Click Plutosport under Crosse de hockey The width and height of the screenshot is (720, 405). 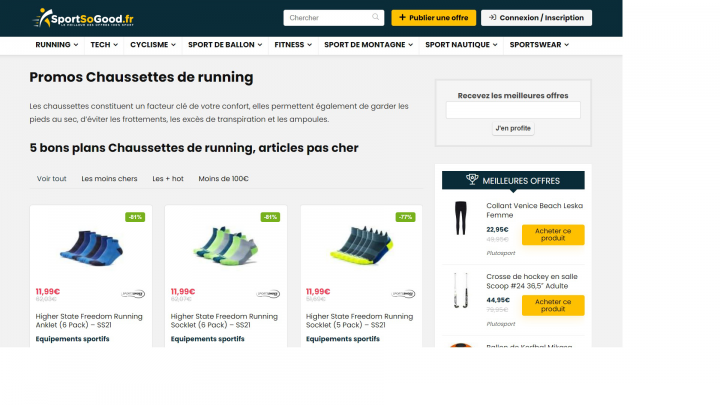pos(501,324)
